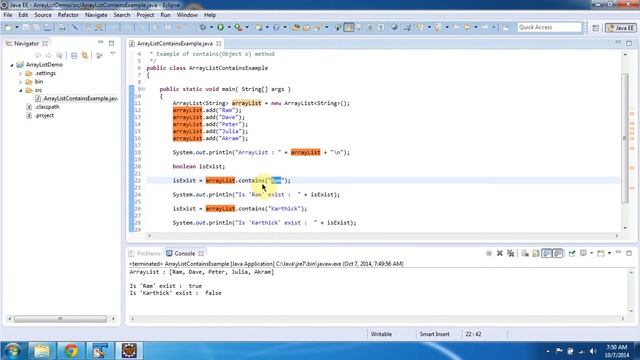Click the Smart Insert status bar entry
The image size is (640, 360).
434,334
